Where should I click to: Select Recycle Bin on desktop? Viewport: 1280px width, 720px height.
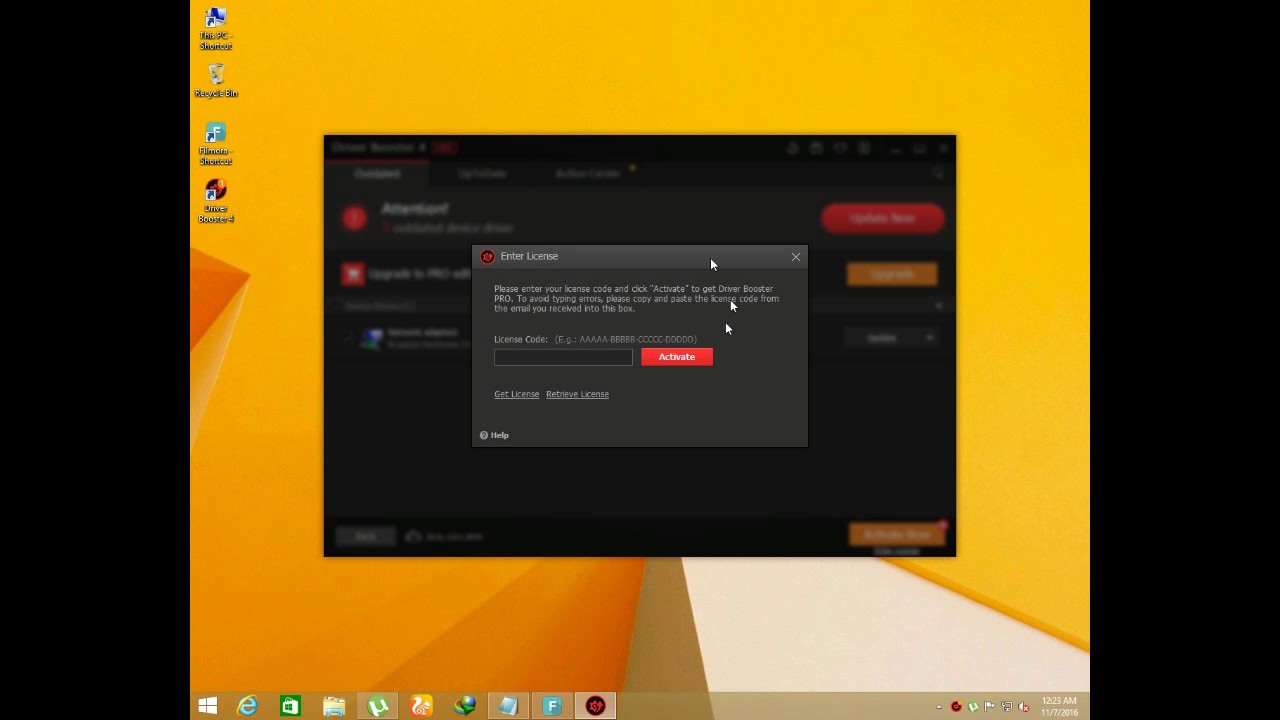[x=216, y=81]
